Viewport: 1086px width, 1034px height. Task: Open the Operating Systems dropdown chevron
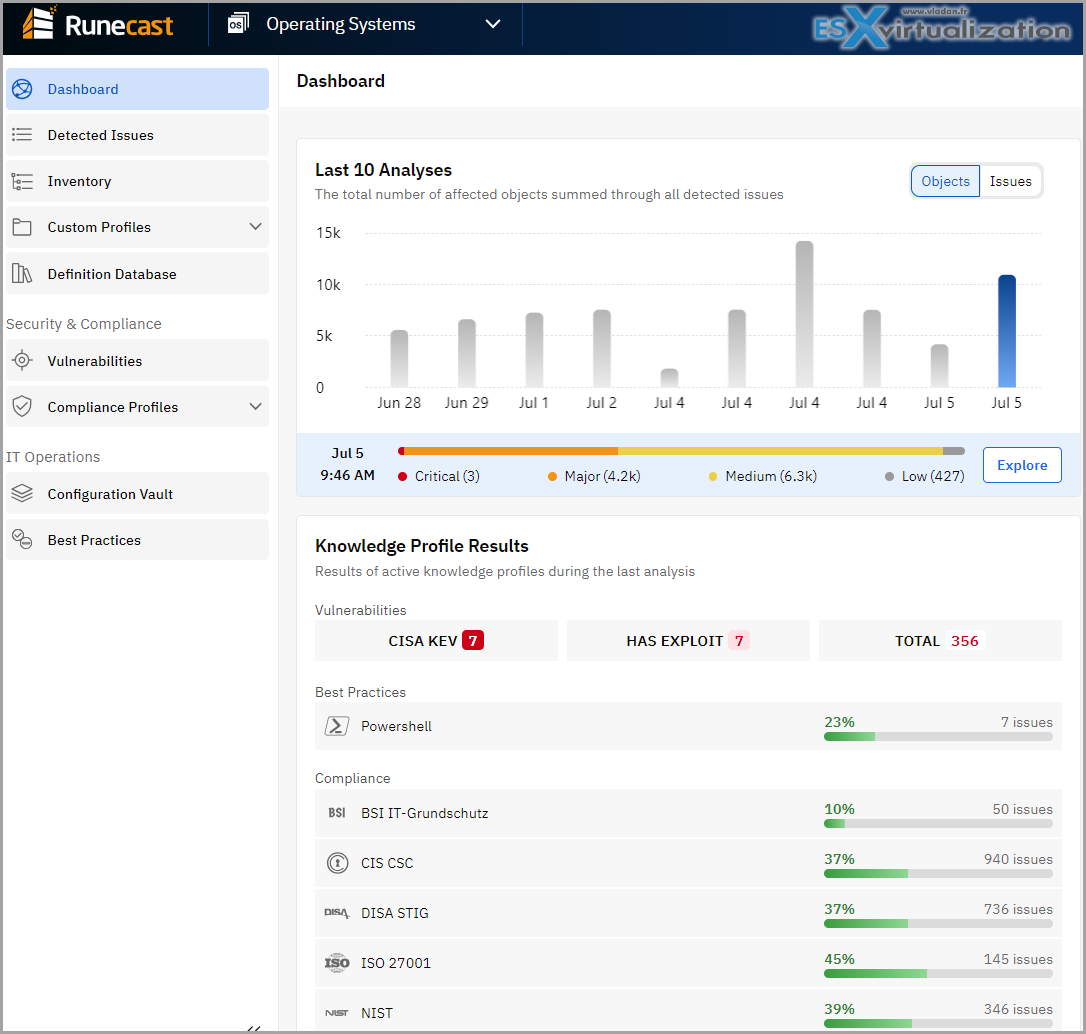[x=492, y=24]
